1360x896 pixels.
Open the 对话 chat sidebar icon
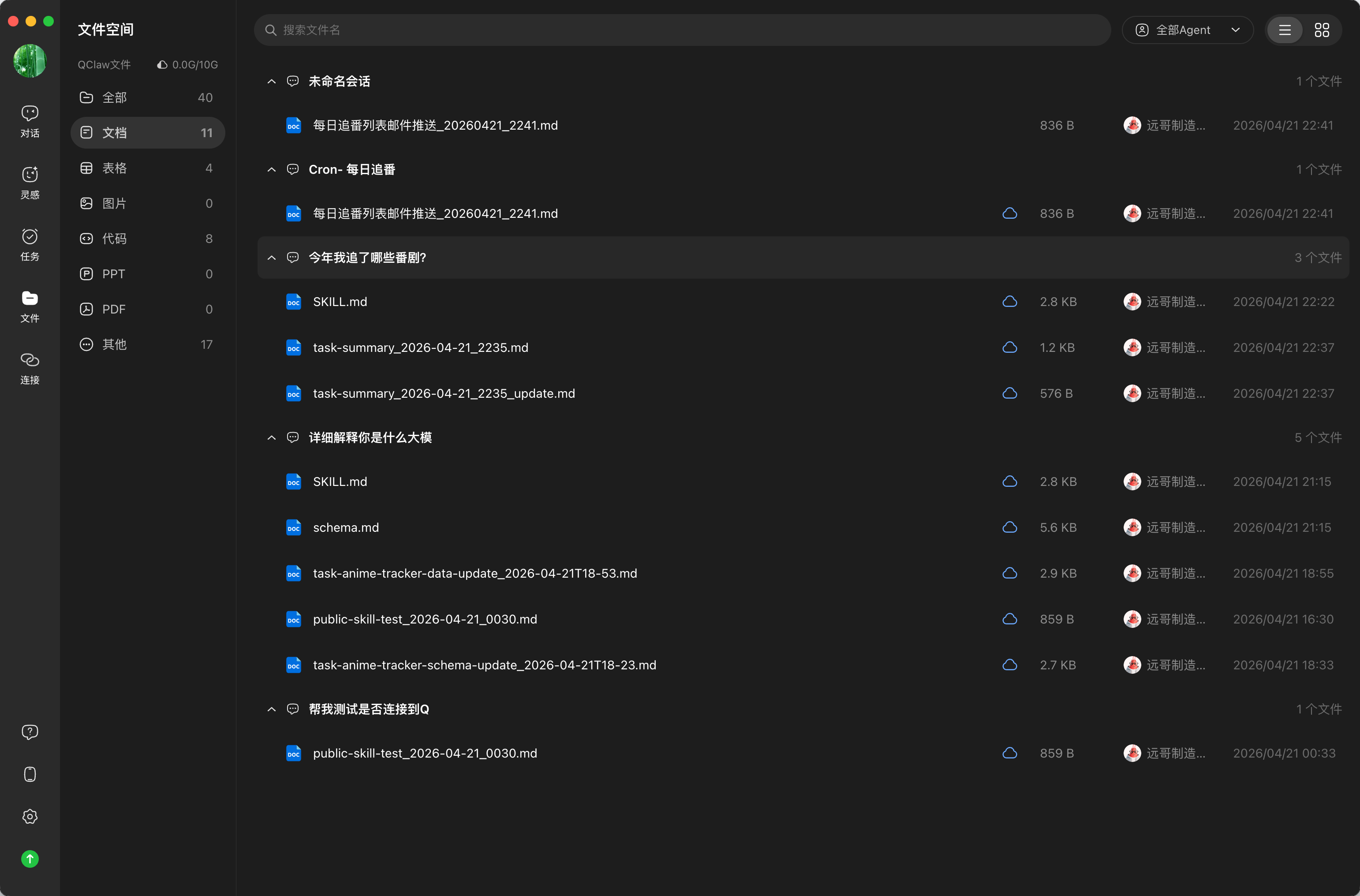tap(30, 120)
